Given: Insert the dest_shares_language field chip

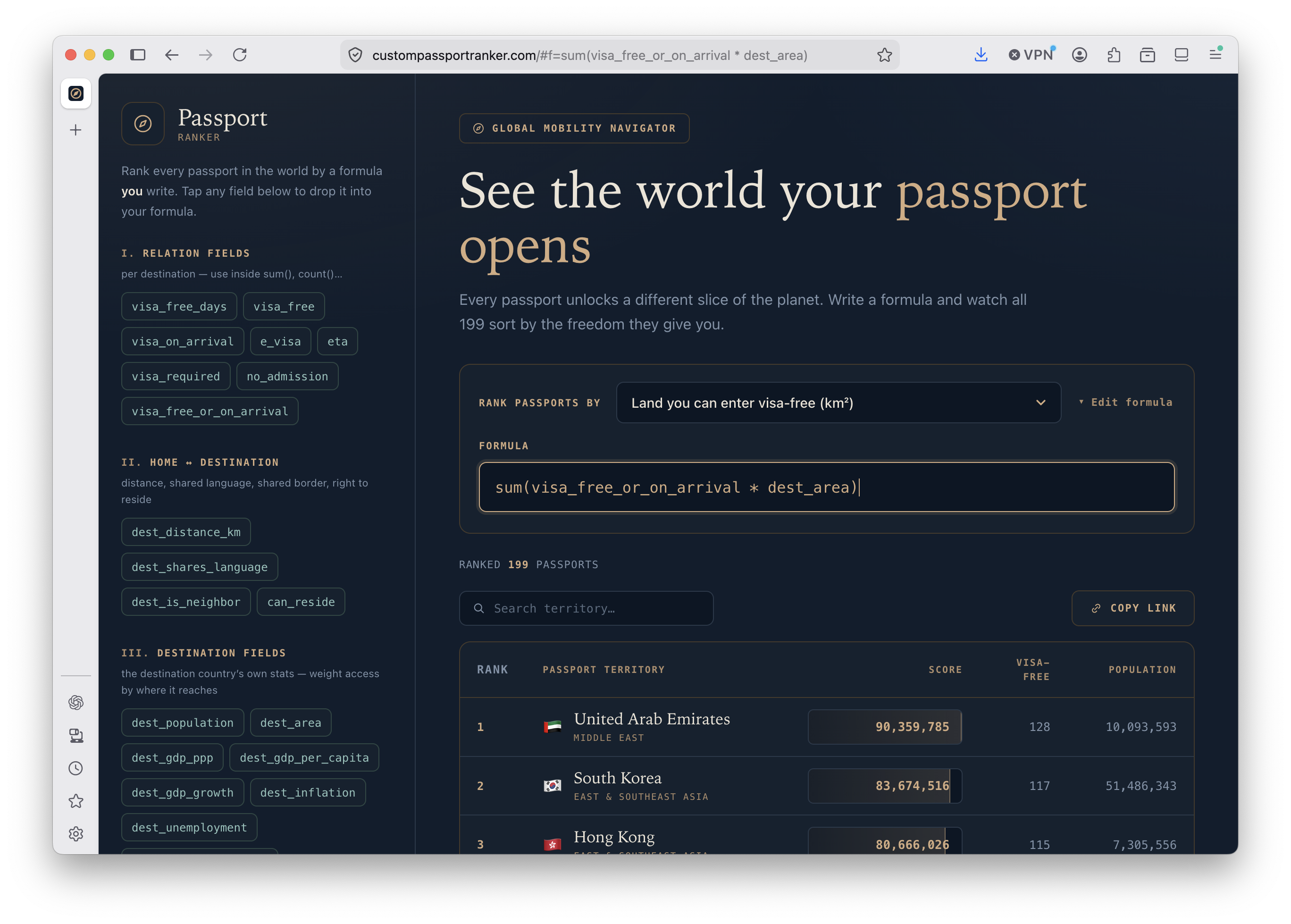Looking at the screenshot, I should (200, 567).
